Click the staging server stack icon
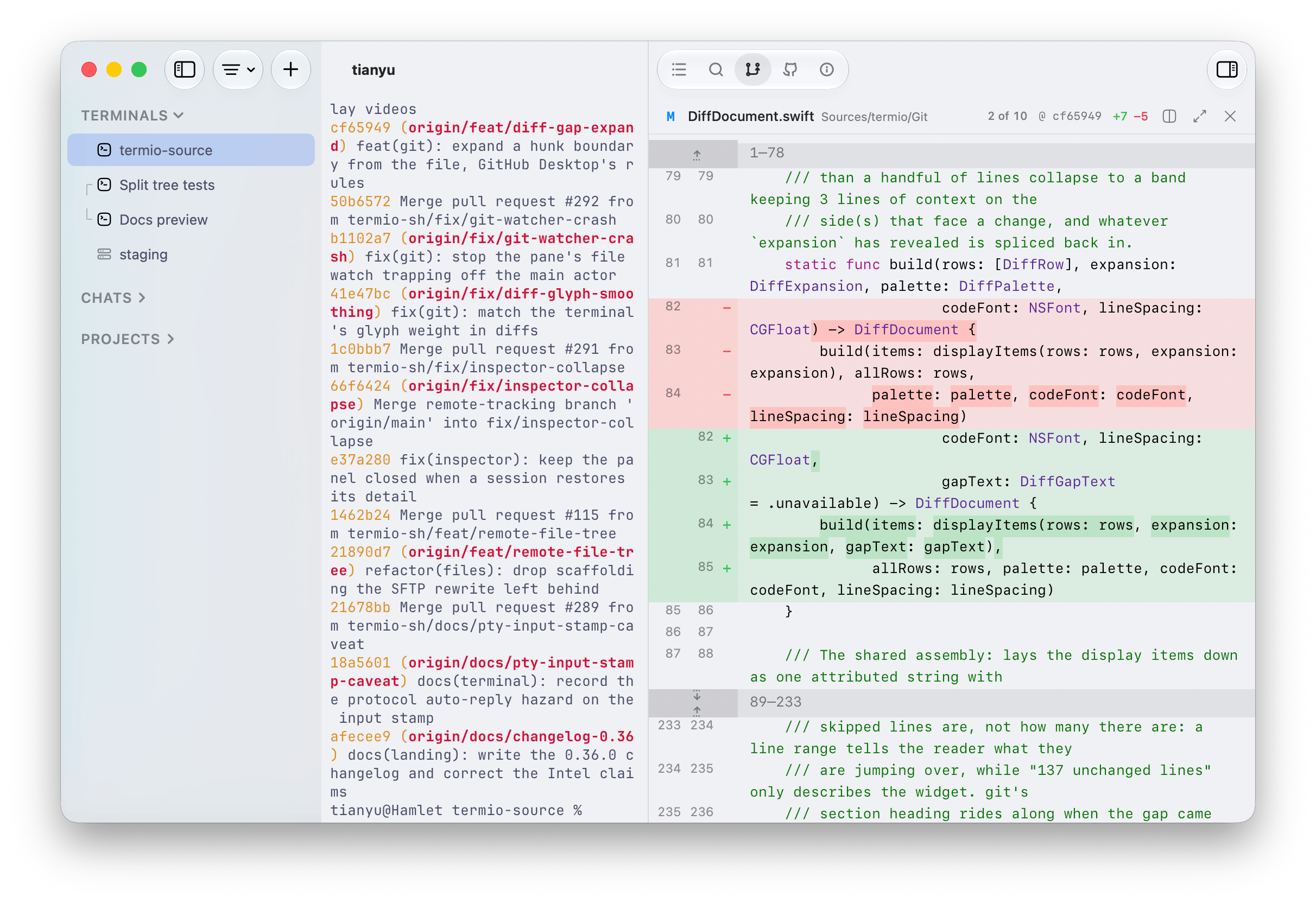Image resolution: width=1316 pixels, height=903 pixels. (x=104, y=254)
